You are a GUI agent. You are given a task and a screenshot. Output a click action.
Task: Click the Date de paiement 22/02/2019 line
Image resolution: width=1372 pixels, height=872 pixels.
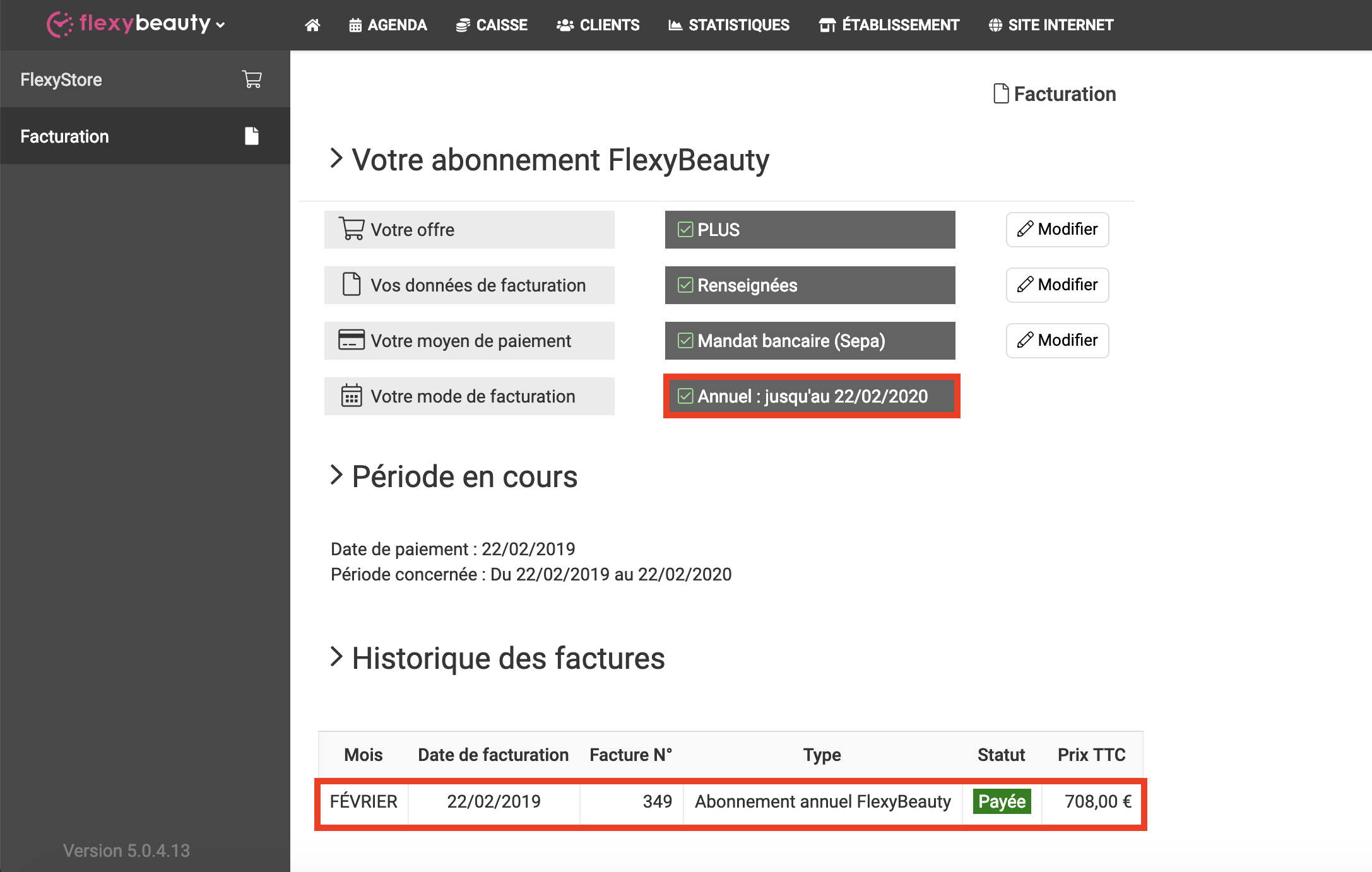(x=453, y=549)
